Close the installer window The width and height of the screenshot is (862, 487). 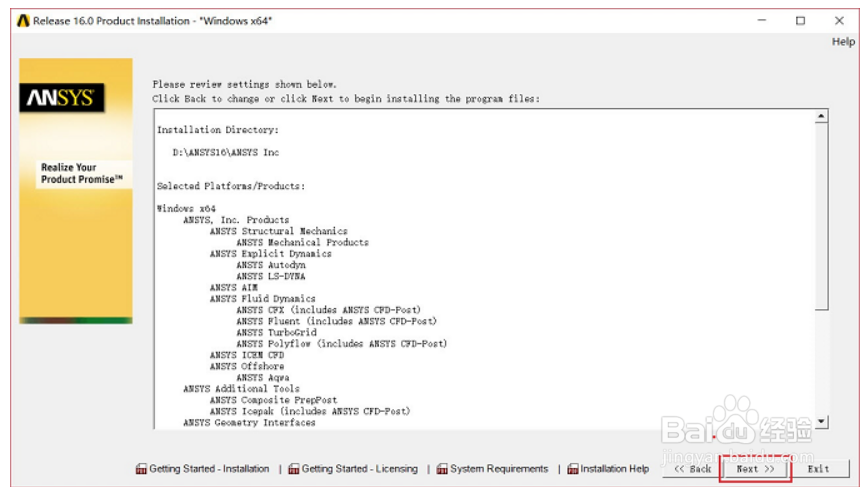click(839, 21)
